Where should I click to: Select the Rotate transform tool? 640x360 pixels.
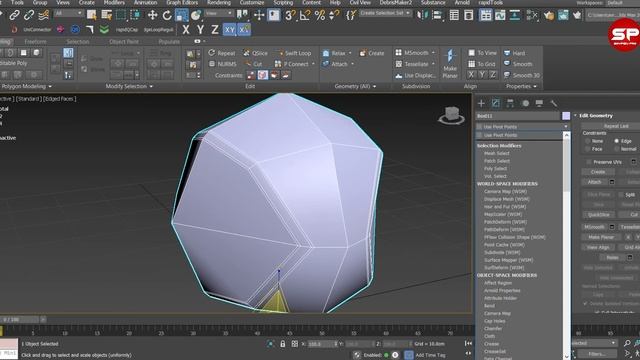point(167,16)
